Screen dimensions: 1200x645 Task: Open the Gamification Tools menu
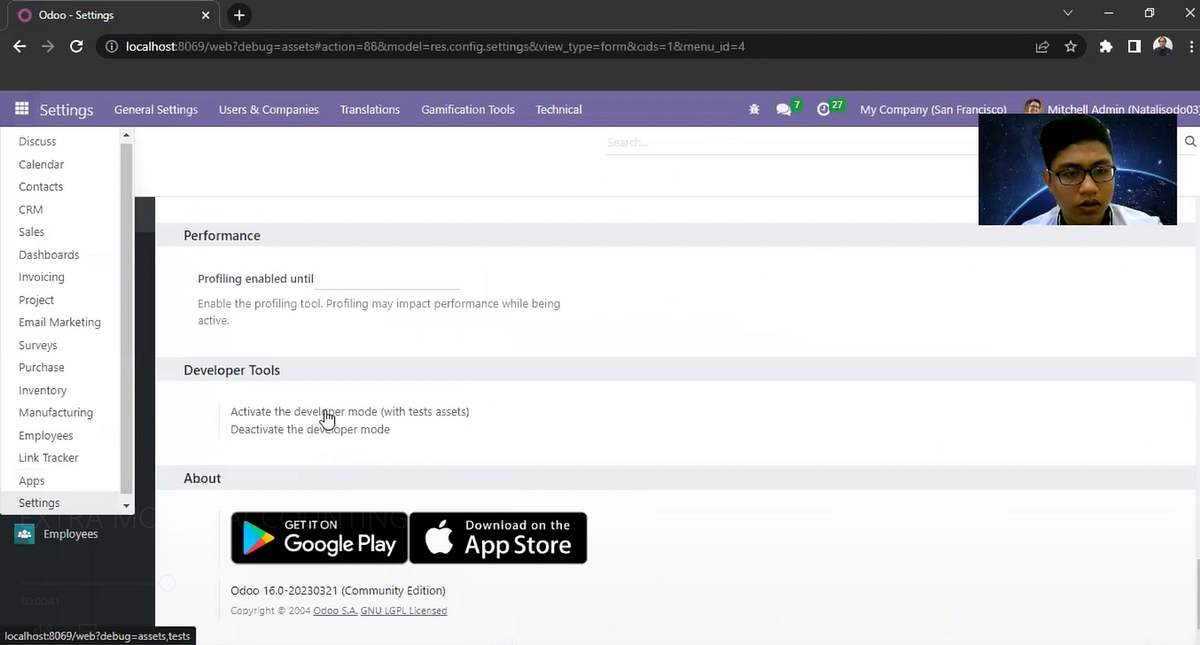[x=467, y=110]
